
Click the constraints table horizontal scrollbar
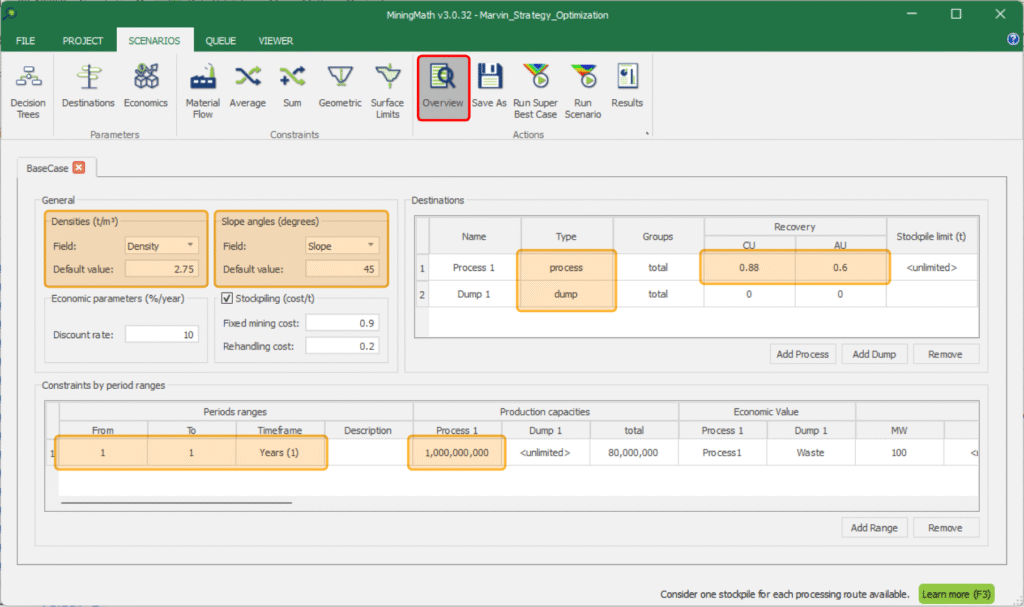(x=176, y=502)
